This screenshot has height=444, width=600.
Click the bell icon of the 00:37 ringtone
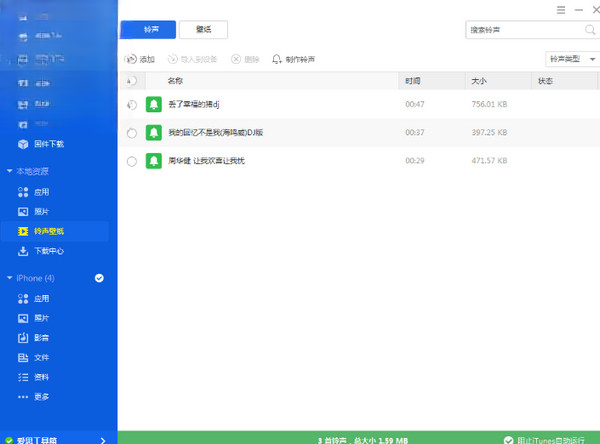154,132
